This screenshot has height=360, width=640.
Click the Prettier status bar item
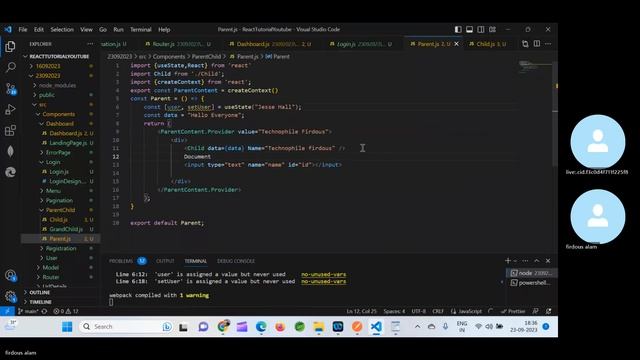[x=513, y=311]
